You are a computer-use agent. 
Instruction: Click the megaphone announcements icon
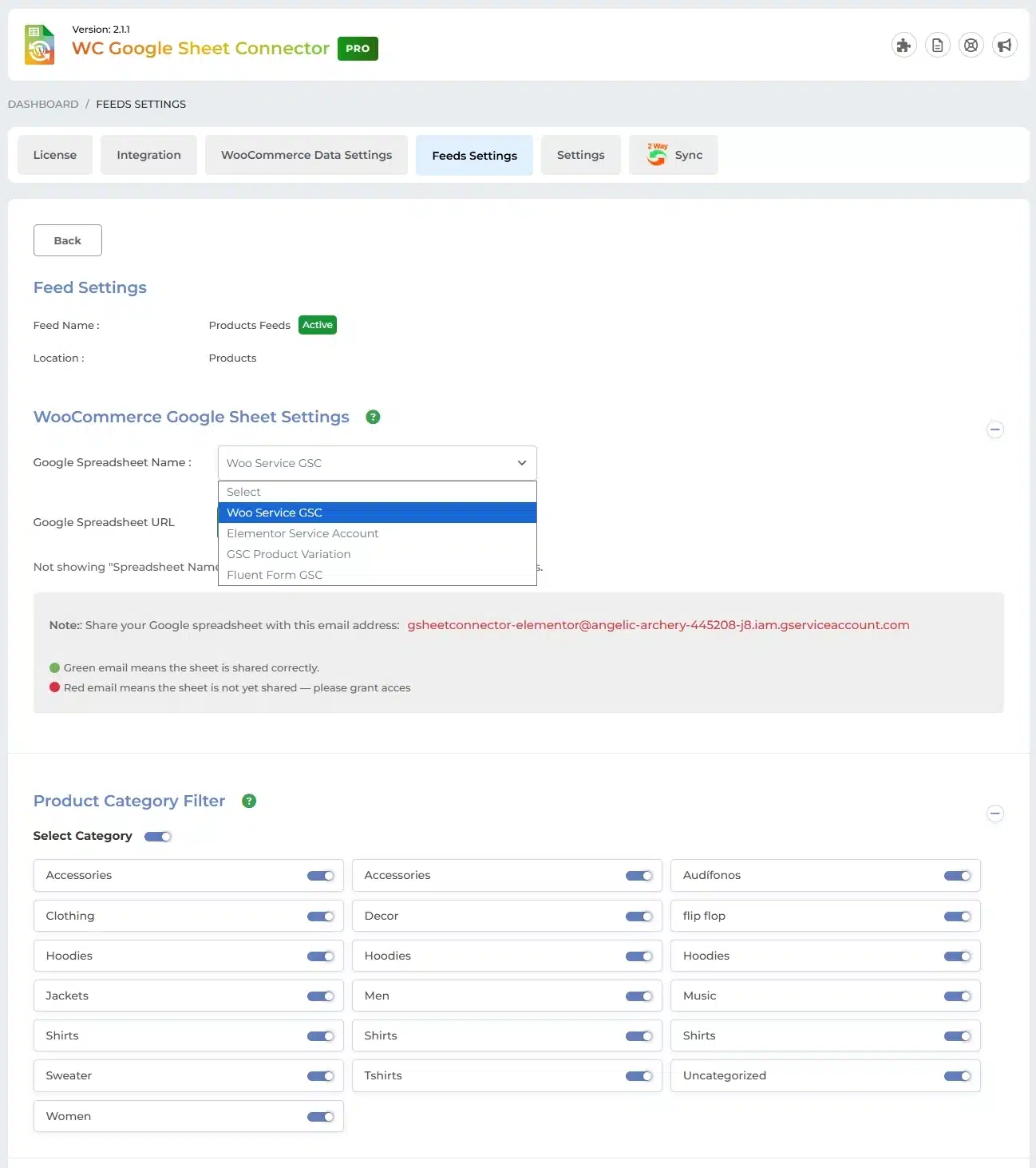point(1004,46)
